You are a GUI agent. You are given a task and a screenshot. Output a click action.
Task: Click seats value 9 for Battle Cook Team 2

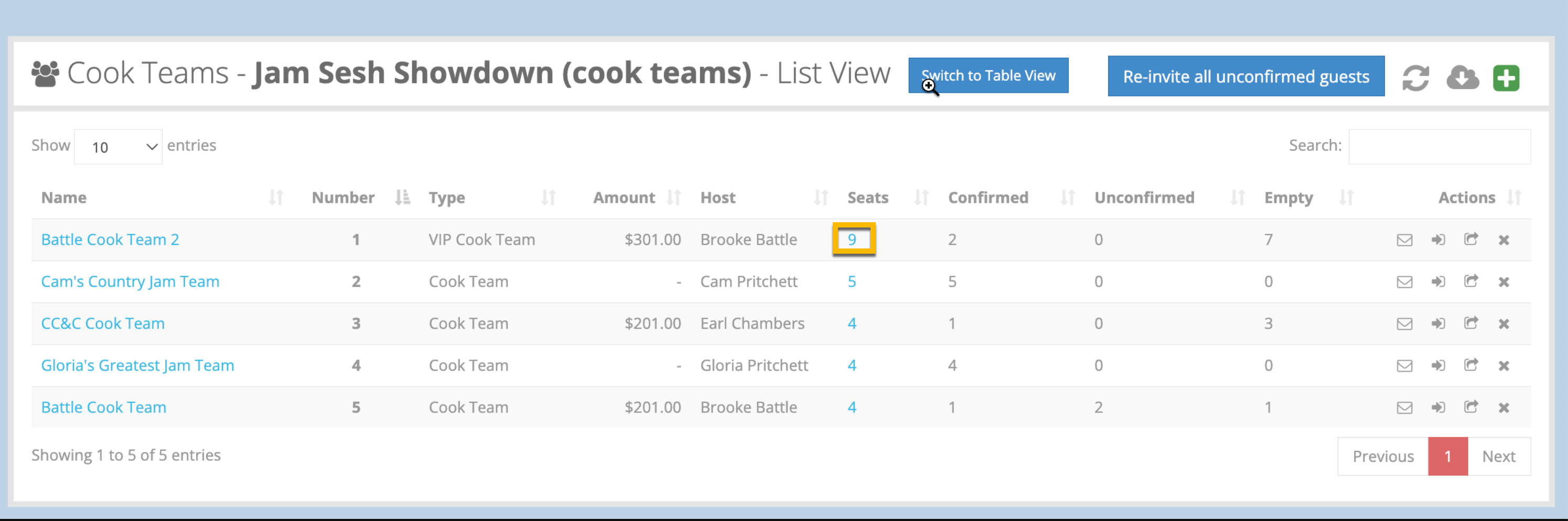pos(852,240)
